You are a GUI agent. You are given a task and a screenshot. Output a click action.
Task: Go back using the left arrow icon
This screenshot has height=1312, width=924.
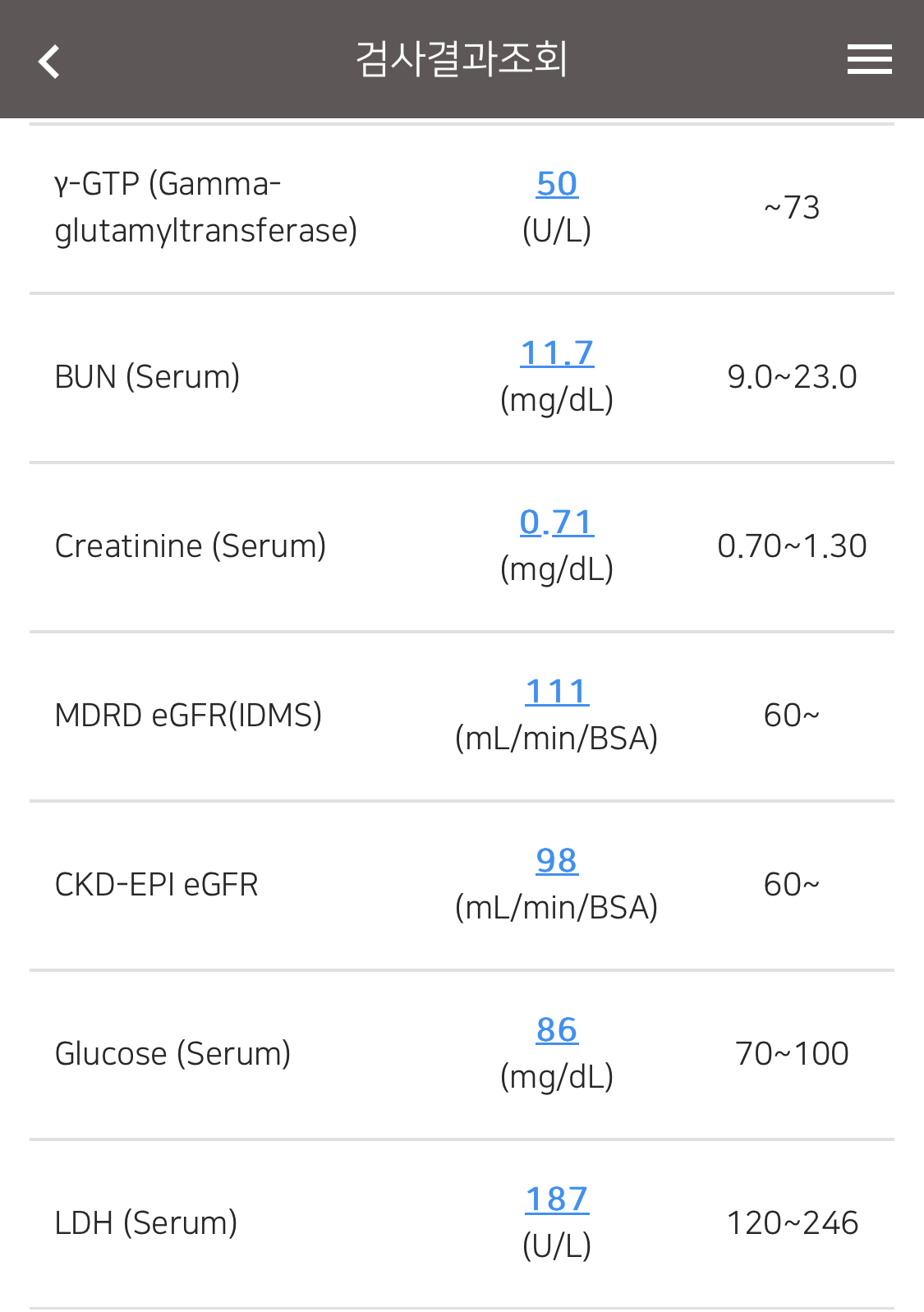coord(49,61)
